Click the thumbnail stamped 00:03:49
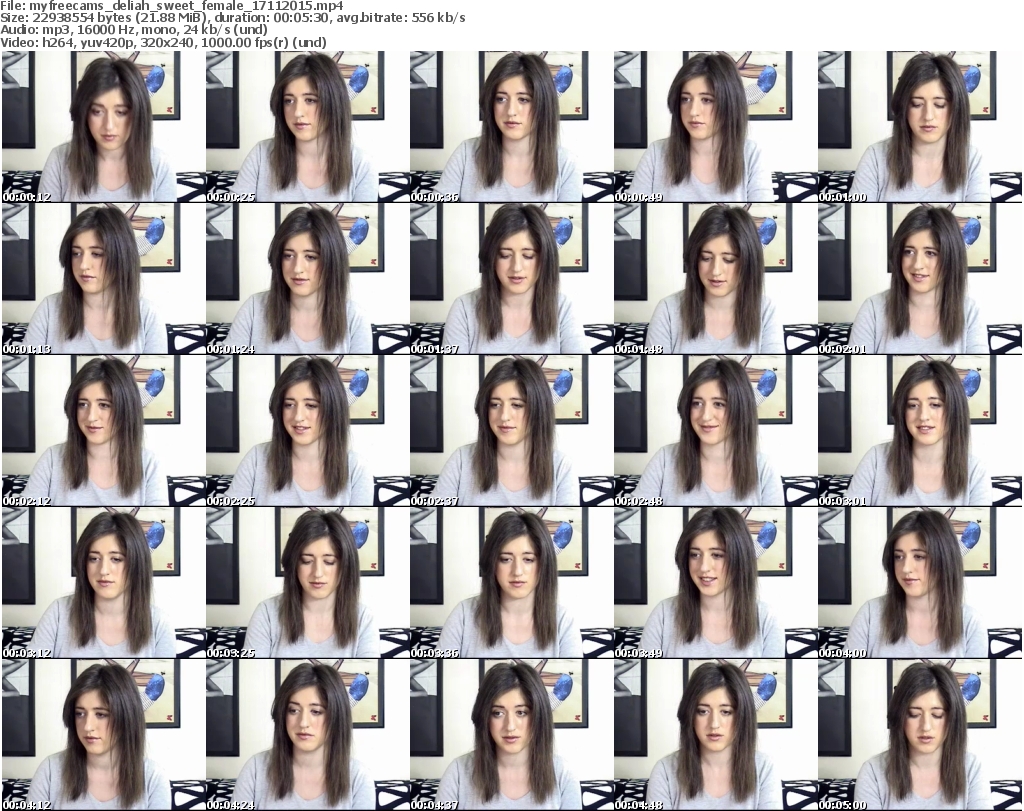 [x=716, y=582]
